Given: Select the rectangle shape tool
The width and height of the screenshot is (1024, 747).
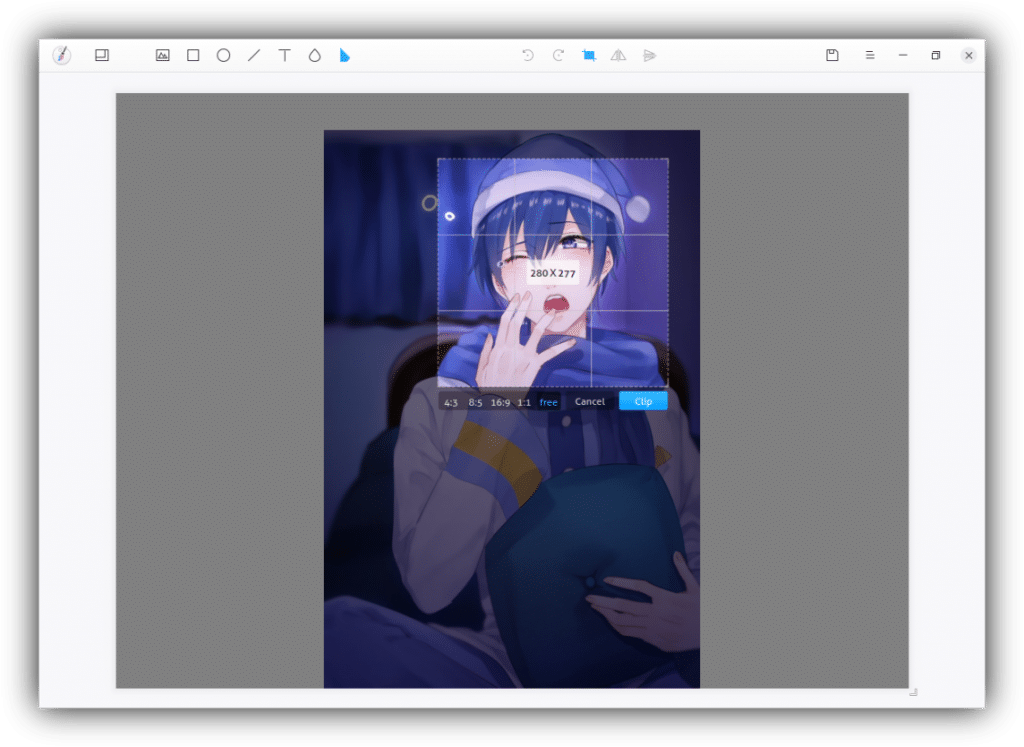Looking at the screenshot, I should [x=193, y=55].
